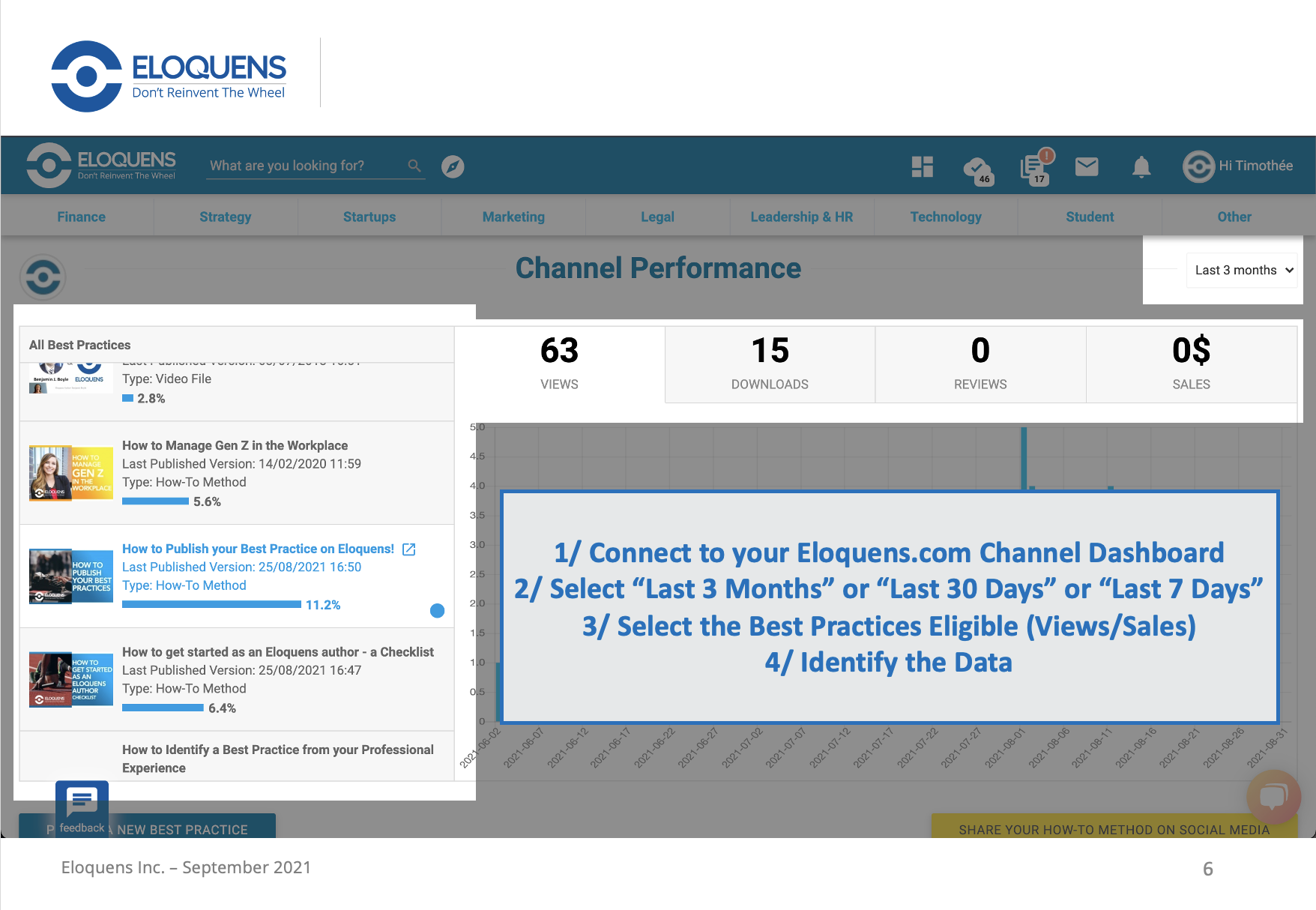Click the search magnifier icon

coord(414,166)
